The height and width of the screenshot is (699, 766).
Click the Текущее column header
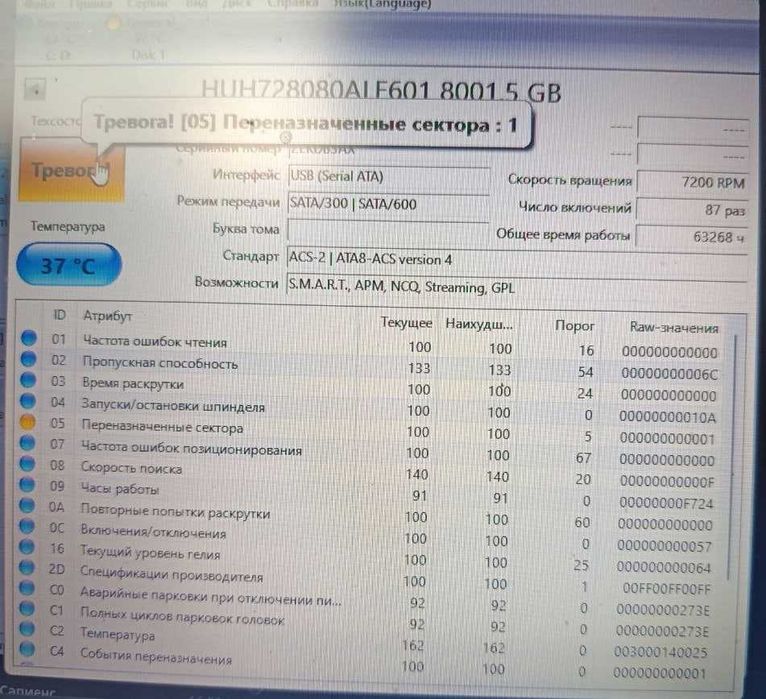406,323
